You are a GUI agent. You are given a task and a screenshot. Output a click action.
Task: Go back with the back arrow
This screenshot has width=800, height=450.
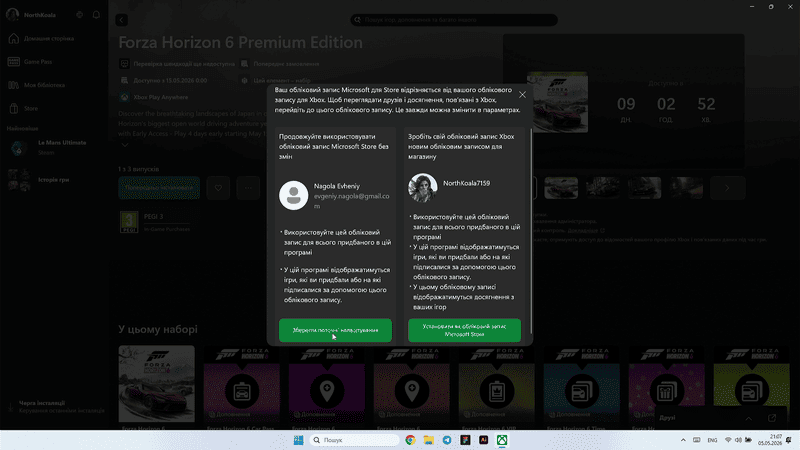coord(121,20)
